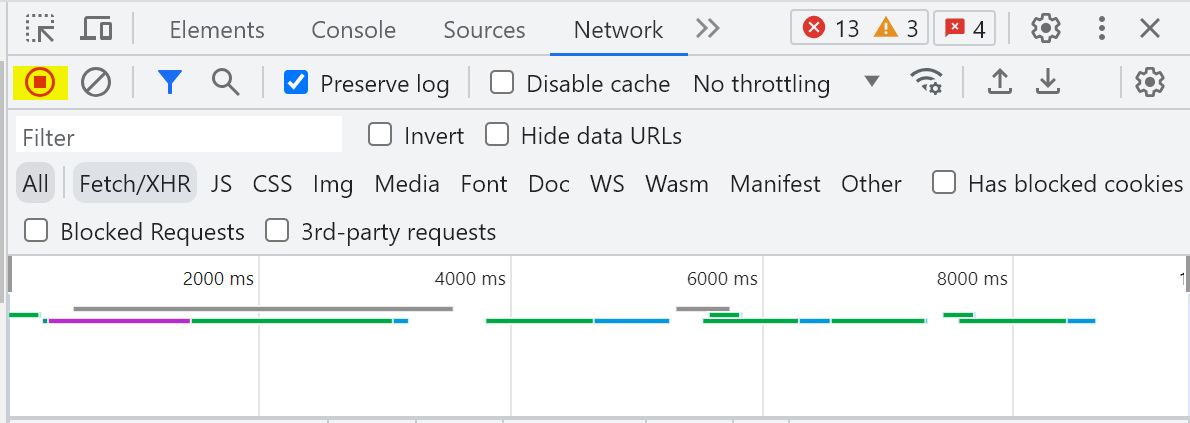Open Network panel settings gear
Viewport: 1190px width, 423px height.
tap(1150, 82)
